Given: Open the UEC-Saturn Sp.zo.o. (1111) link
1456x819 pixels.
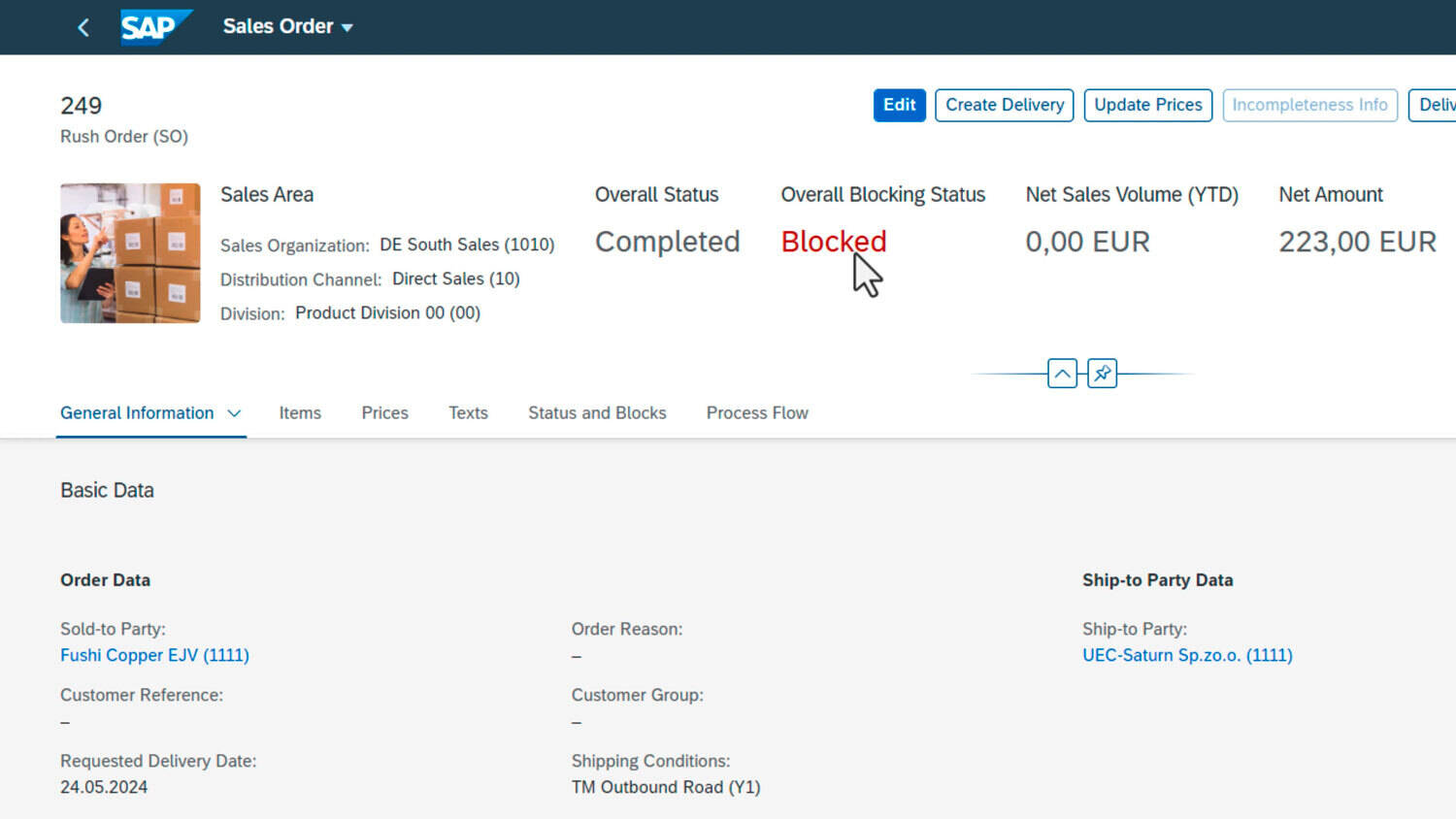Looking at the screenshot, I should [x=1187, y=655].
